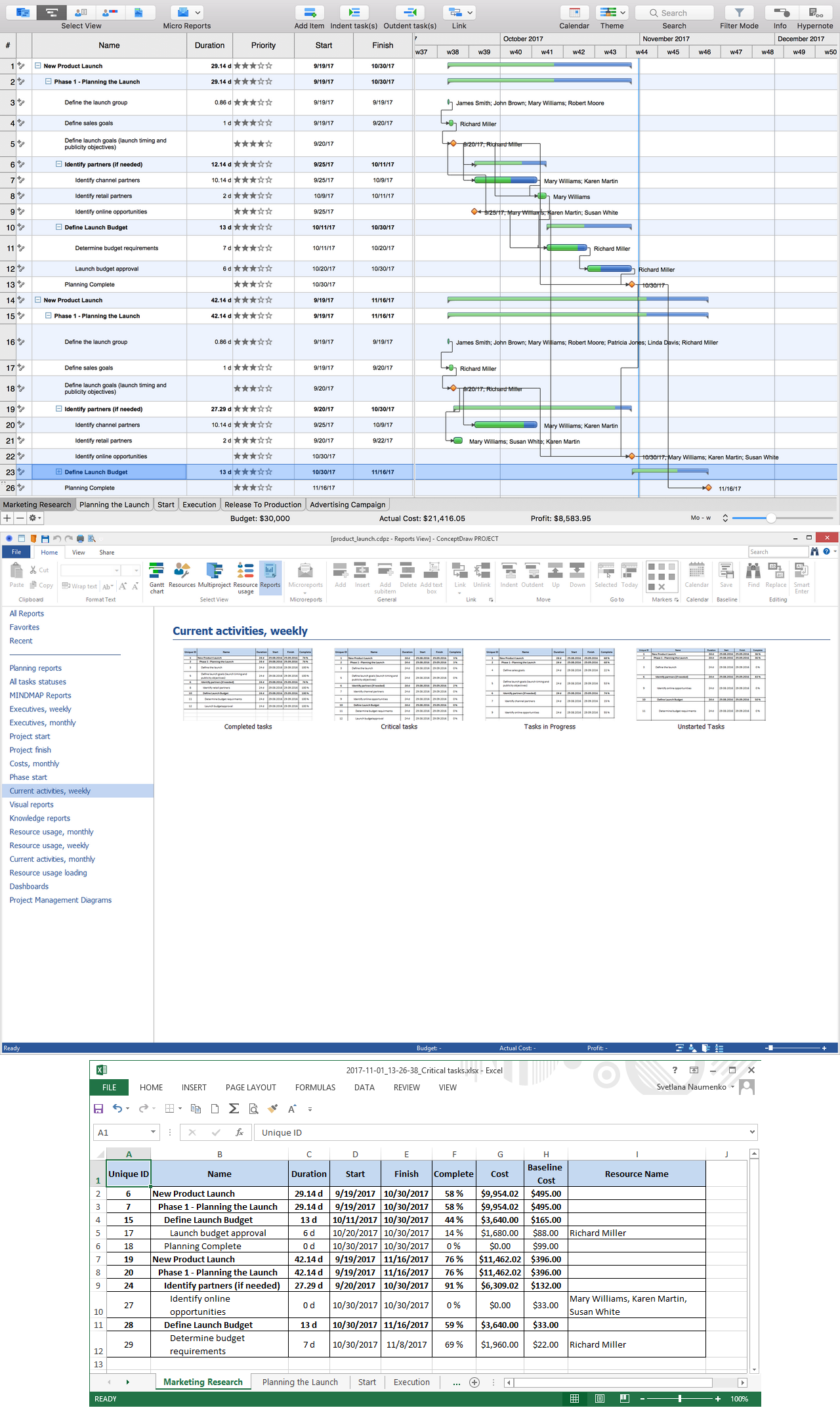Expand the Define Launch Budget row 23

(58, 472)
